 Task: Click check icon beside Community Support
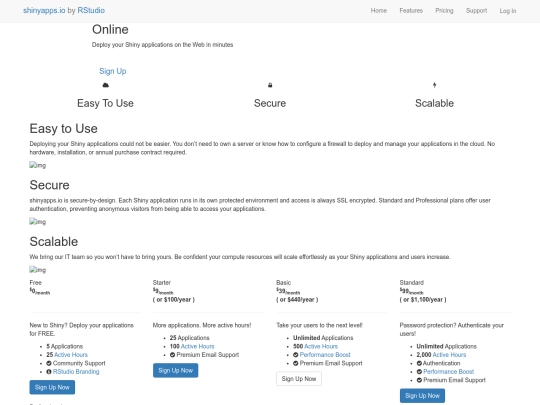pos(49,363)
